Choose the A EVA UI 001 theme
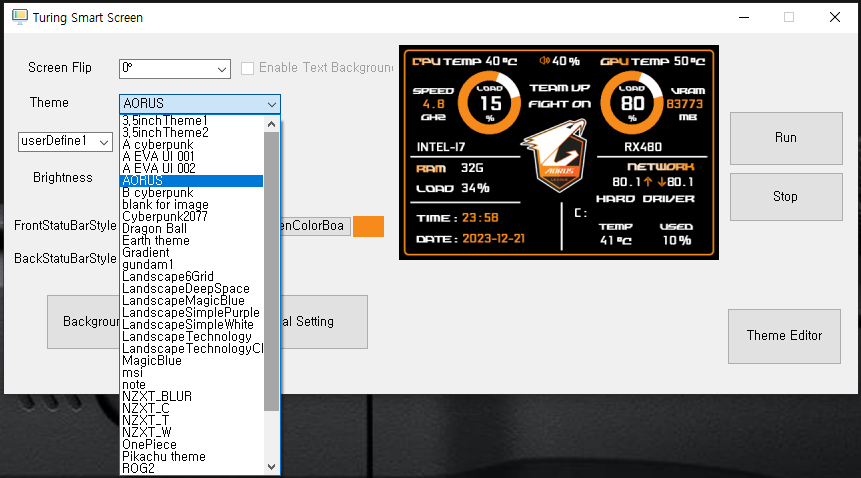This screenshot has width=861, height=478. (x=191, y=156)
